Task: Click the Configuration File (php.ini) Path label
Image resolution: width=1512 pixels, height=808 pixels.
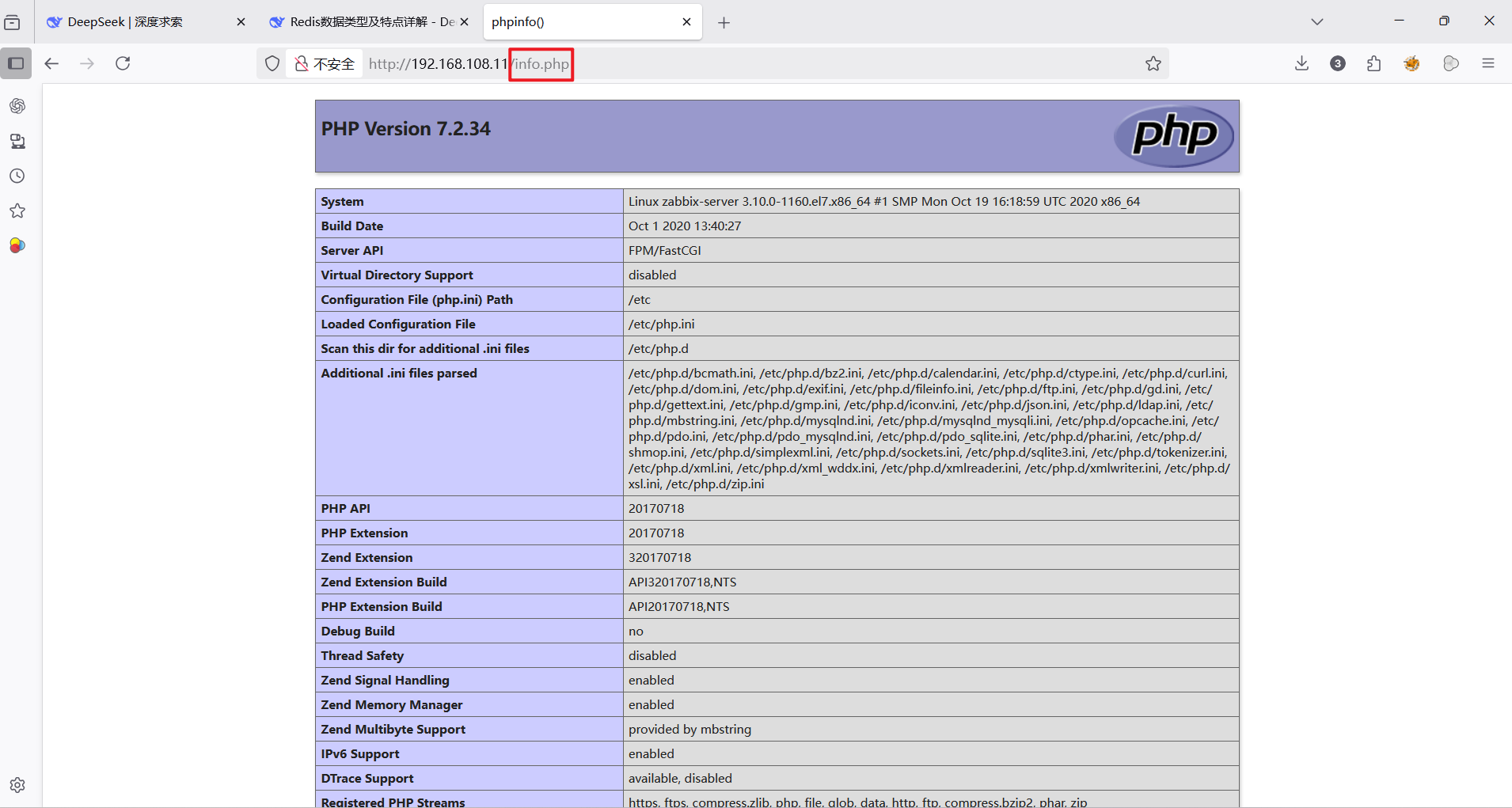Action: coord(416,300)
